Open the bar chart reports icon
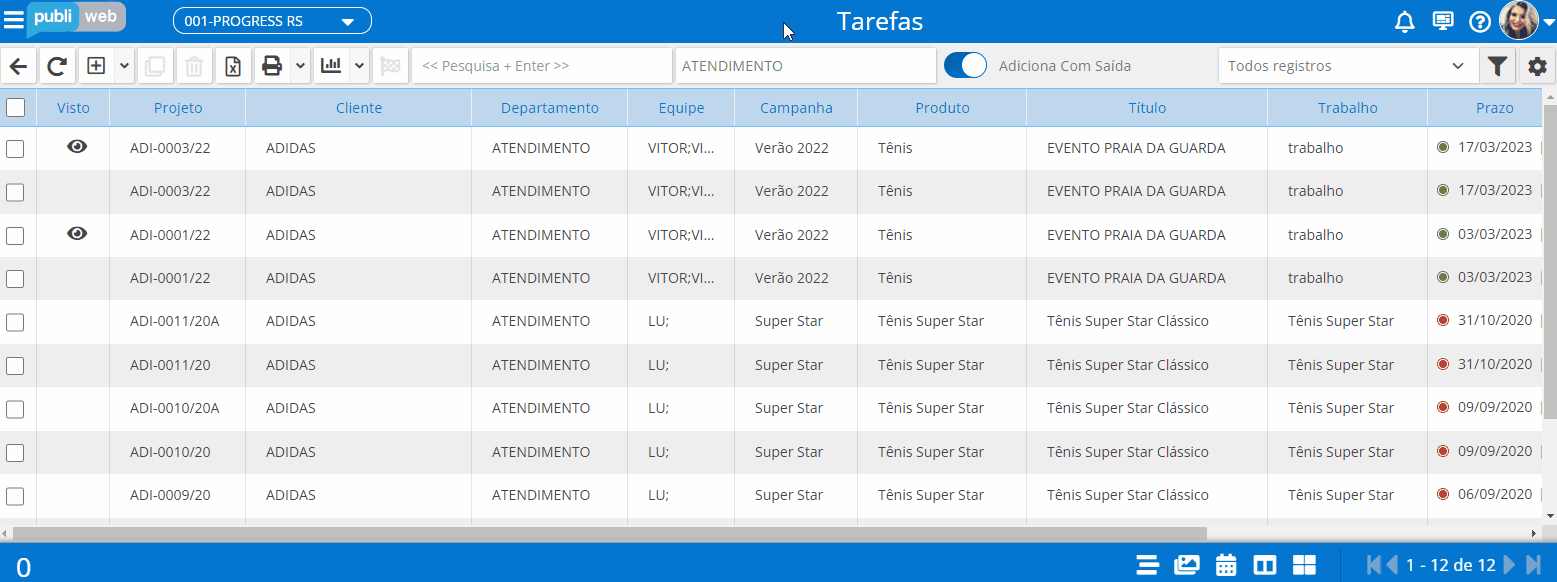Image resolution: width=1557 pixels, height=582 pixels. [331, 66]
